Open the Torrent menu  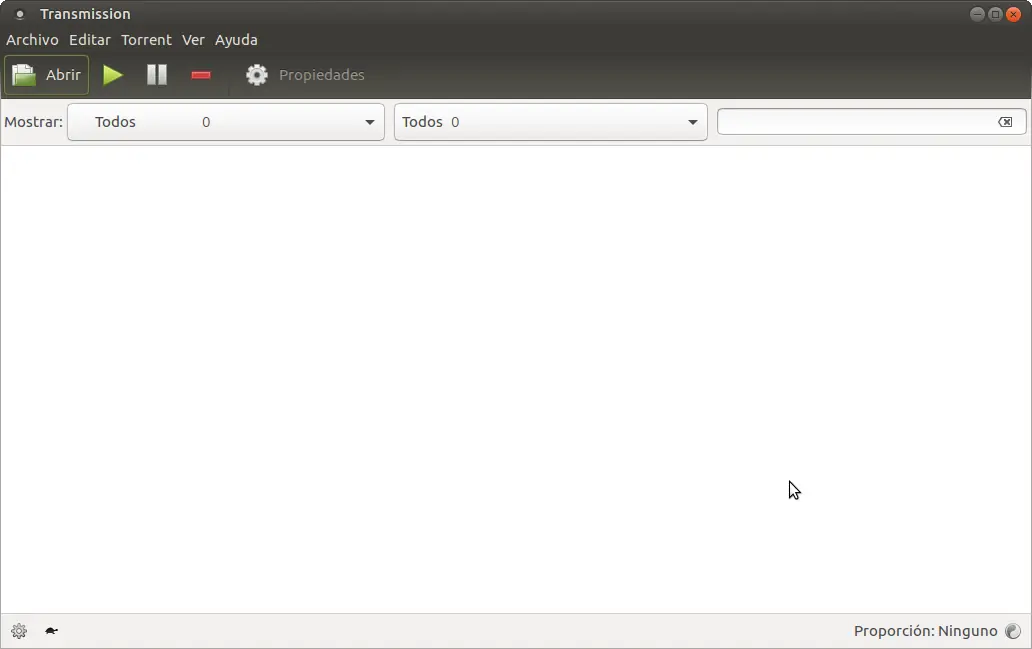(x=146, y=40)
